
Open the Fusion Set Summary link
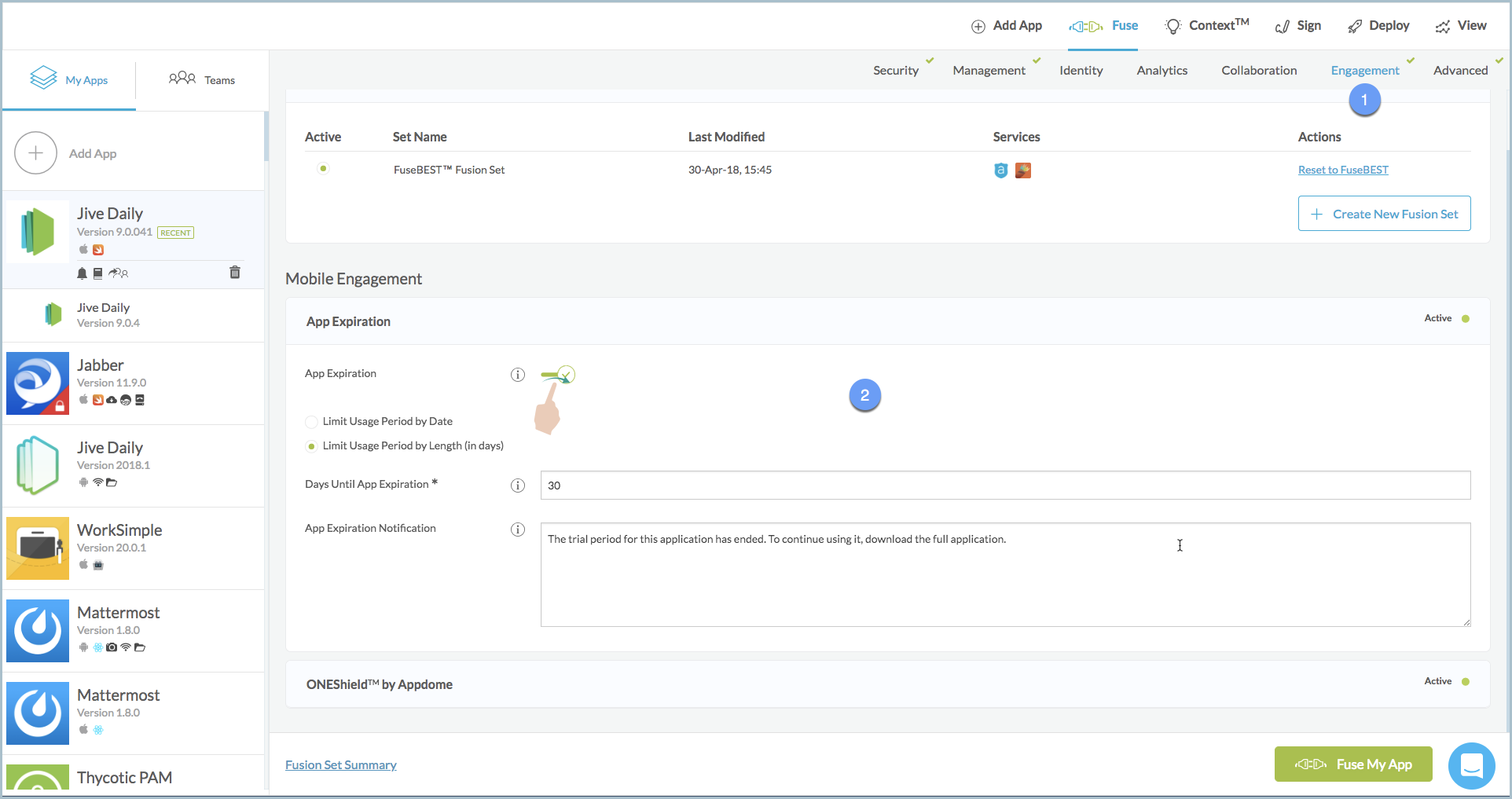pyautogui.click(x=341, y=765)
